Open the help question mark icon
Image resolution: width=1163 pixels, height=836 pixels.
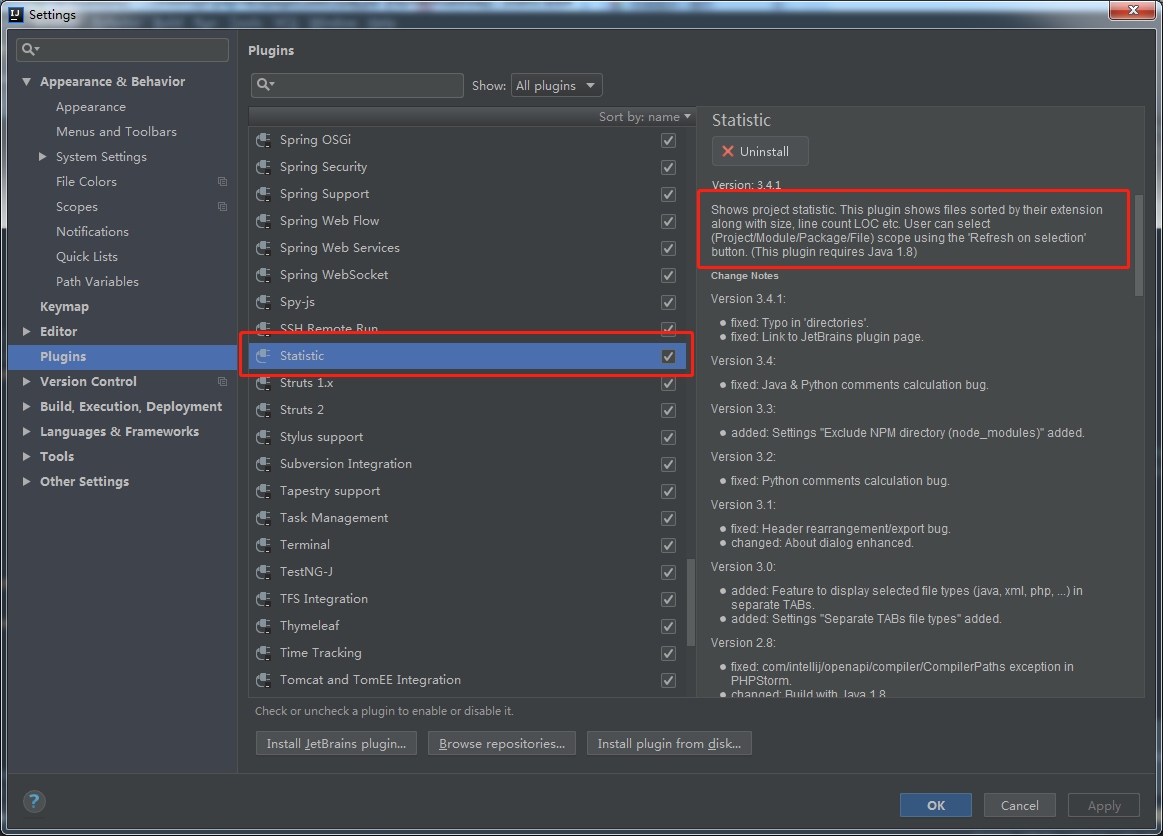point(34,801)
